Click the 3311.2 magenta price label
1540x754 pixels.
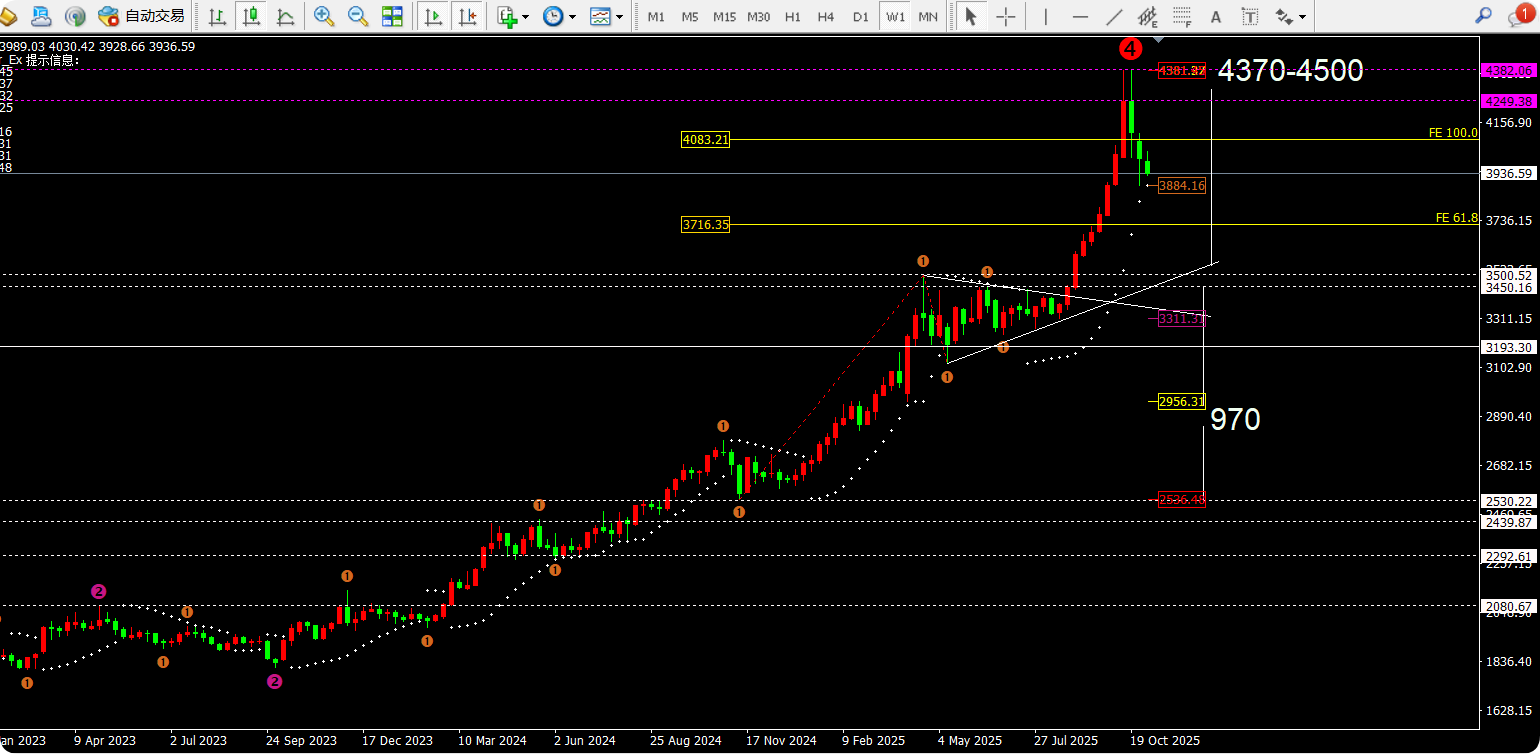coord(1182,318)
